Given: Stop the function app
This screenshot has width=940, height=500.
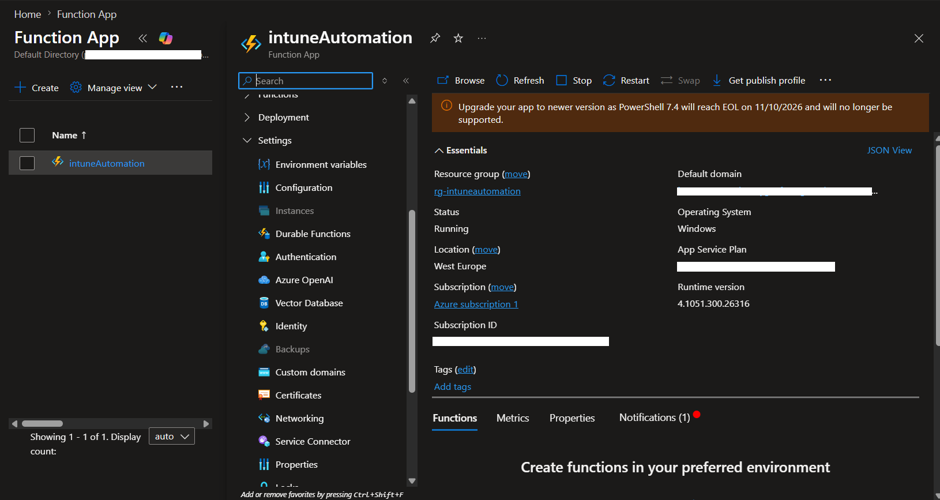Looking at the screenshot, I should point(574,80).
